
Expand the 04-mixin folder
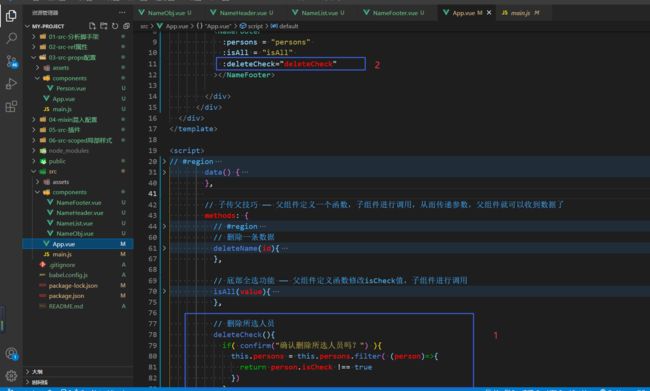[34, 119]
